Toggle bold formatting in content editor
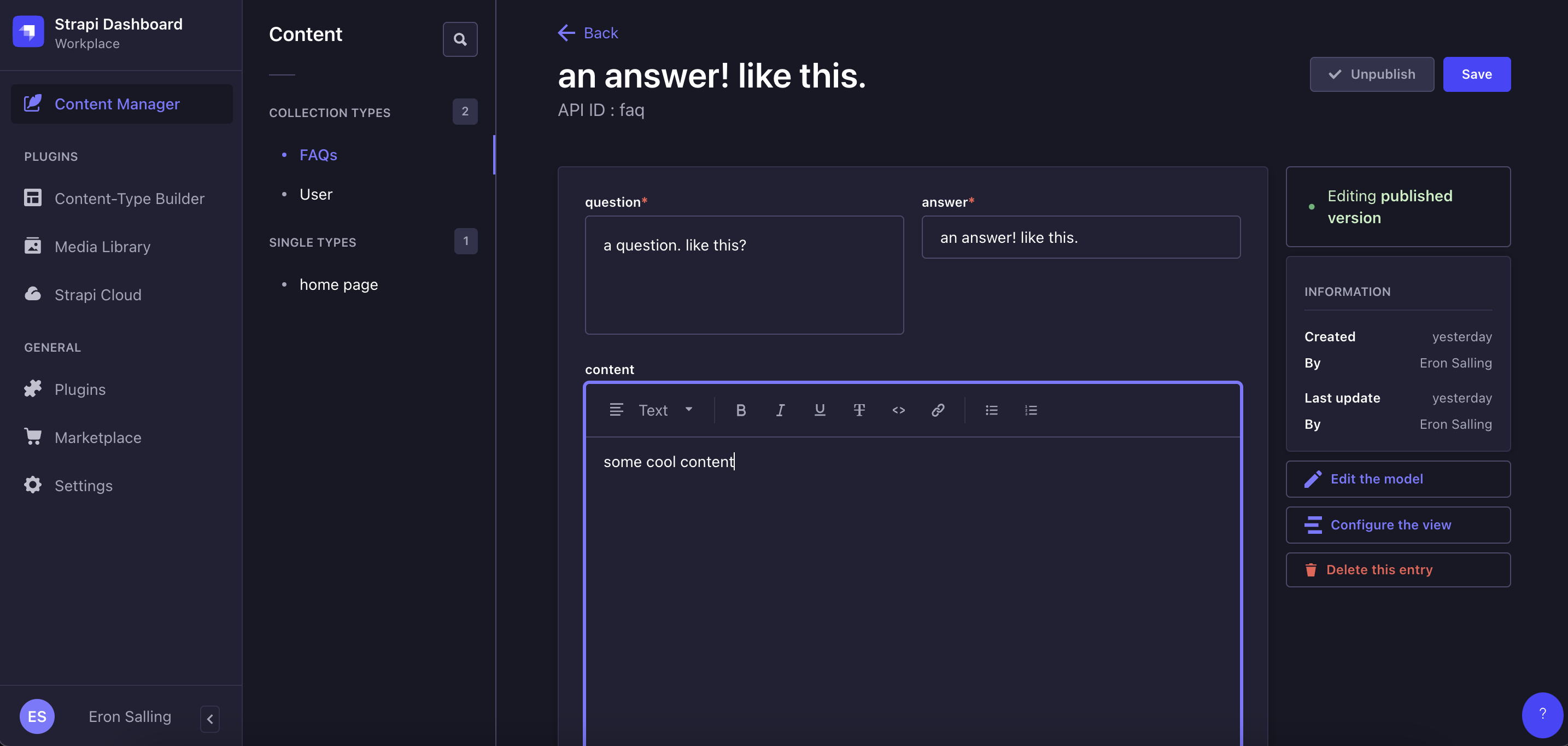 [x=741, y=410]
